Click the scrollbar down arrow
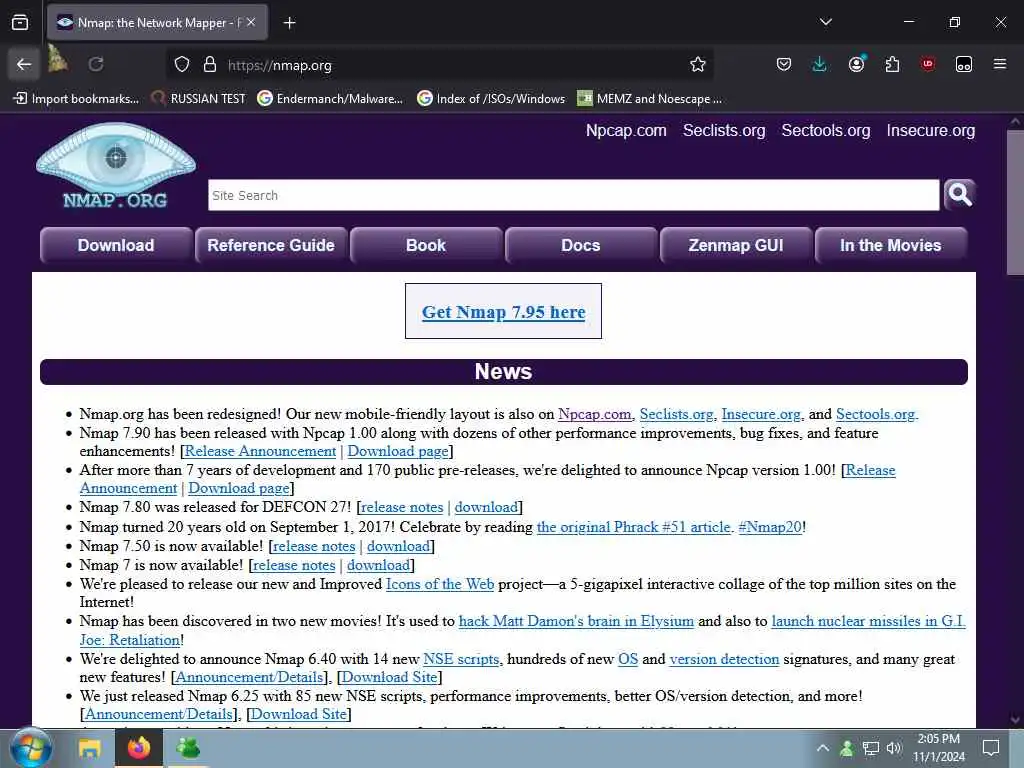1024x768 pixels. 1015,720
